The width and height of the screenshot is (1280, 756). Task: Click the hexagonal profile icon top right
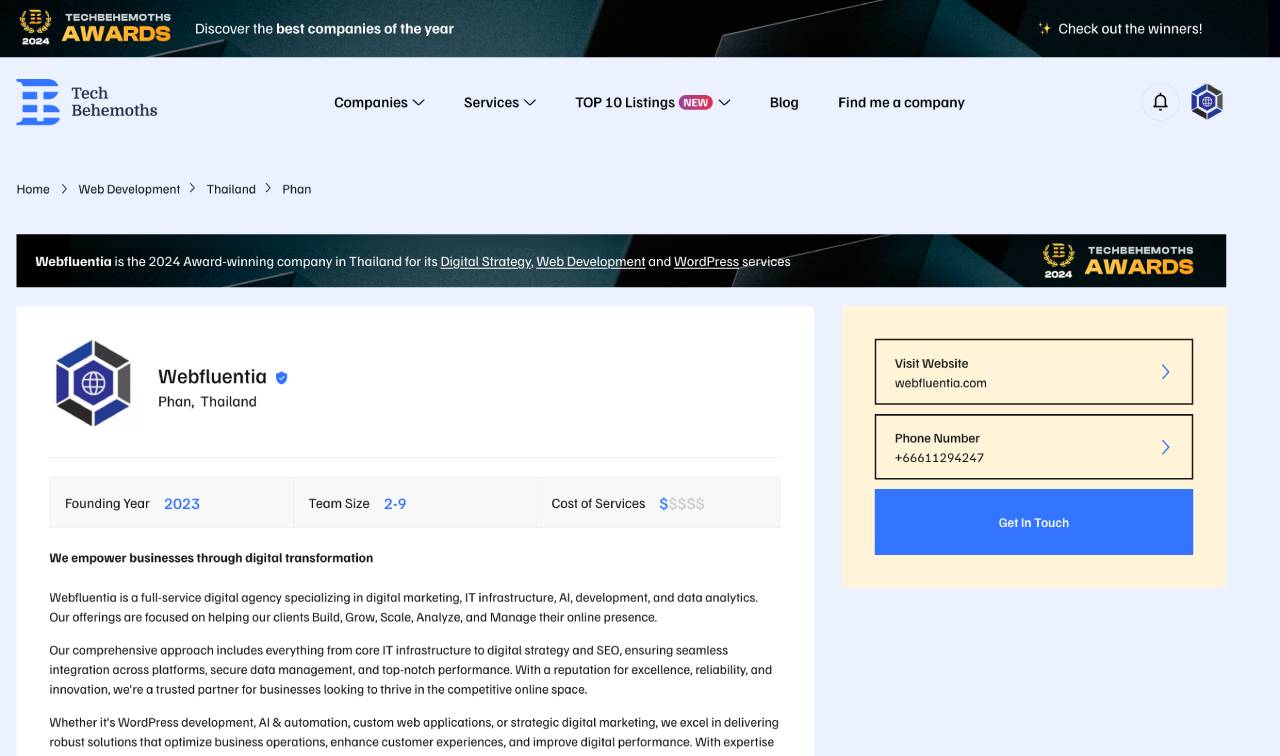click(x=1206, y=101)
